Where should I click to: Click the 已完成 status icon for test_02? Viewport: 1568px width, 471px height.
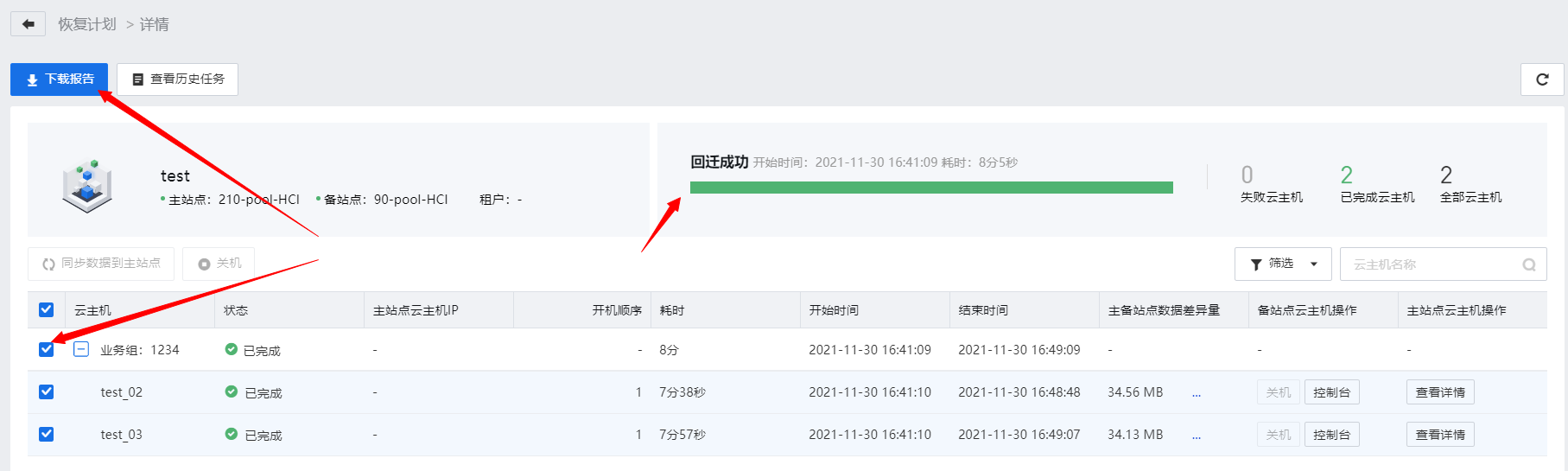point(231,391)
